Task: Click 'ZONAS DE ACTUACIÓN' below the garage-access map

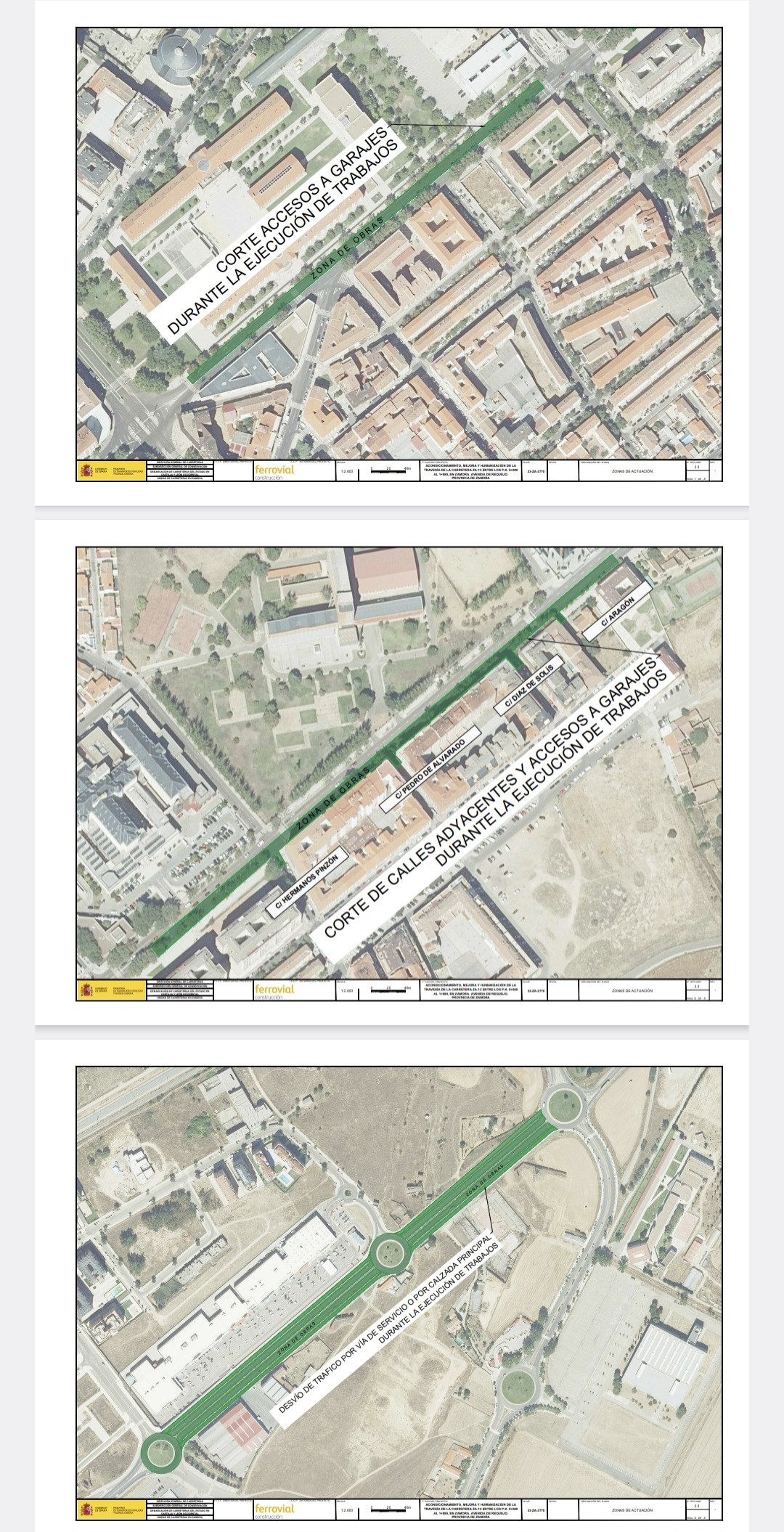Action: coord(632,472)
